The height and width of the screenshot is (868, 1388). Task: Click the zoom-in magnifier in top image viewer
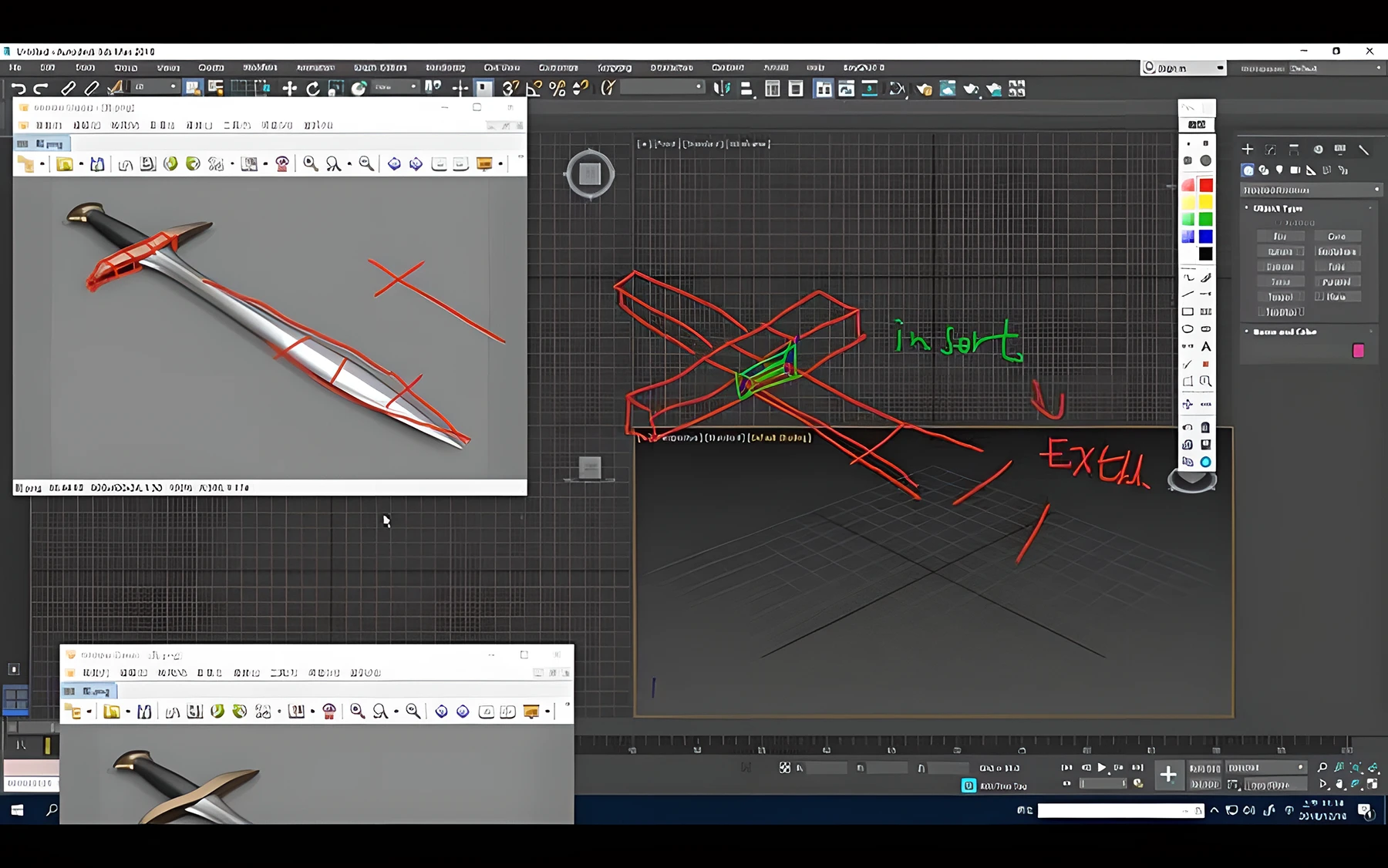(310, 163)
